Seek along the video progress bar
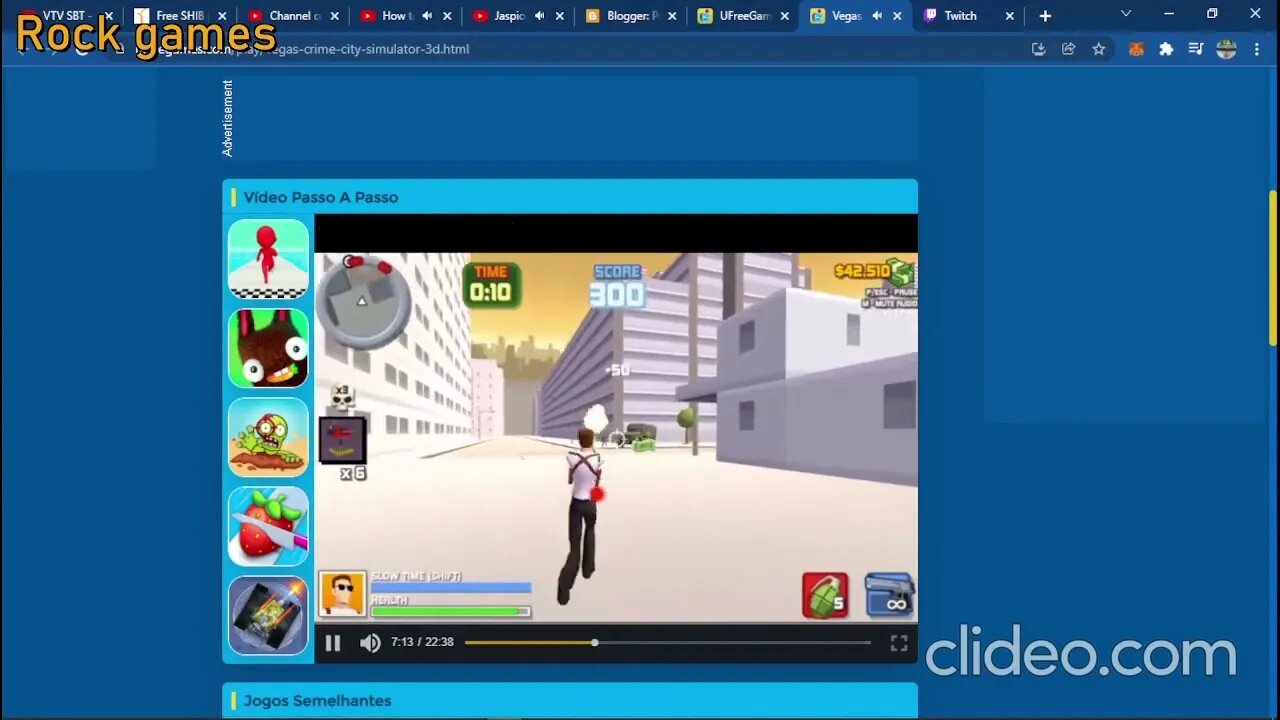 pos(668,643)
